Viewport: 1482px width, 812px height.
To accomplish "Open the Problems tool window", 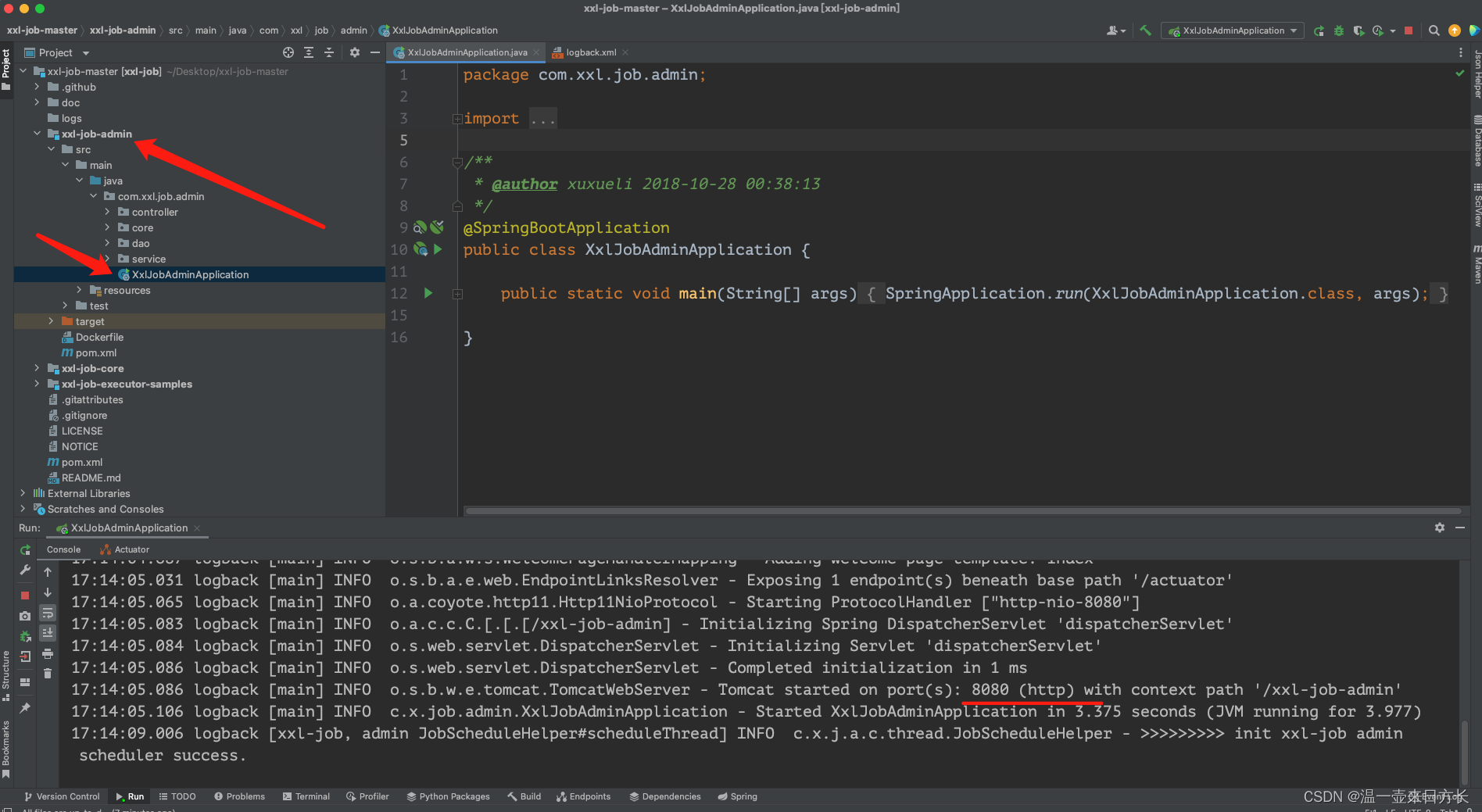I will click(239, 796).
